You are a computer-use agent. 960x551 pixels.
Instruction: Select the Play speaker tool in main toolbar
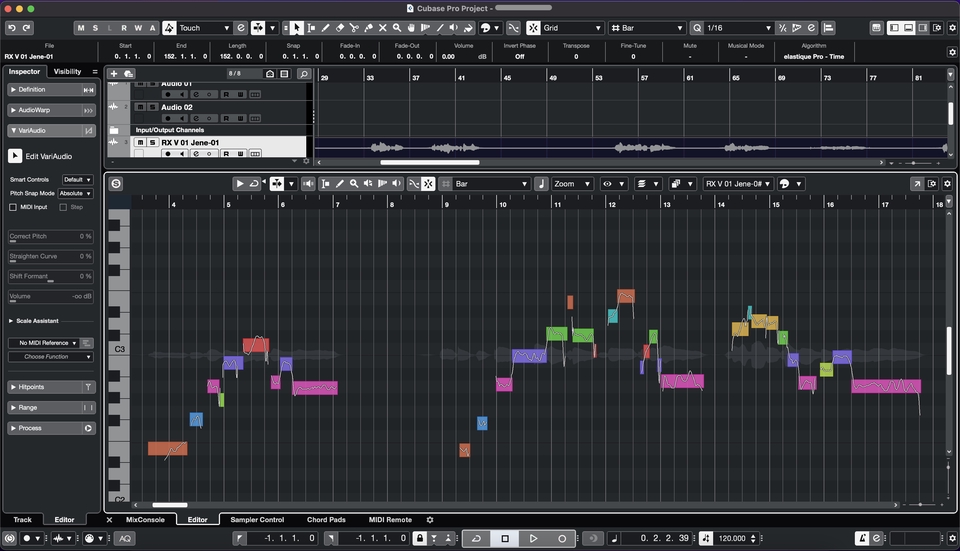[454, 28]
